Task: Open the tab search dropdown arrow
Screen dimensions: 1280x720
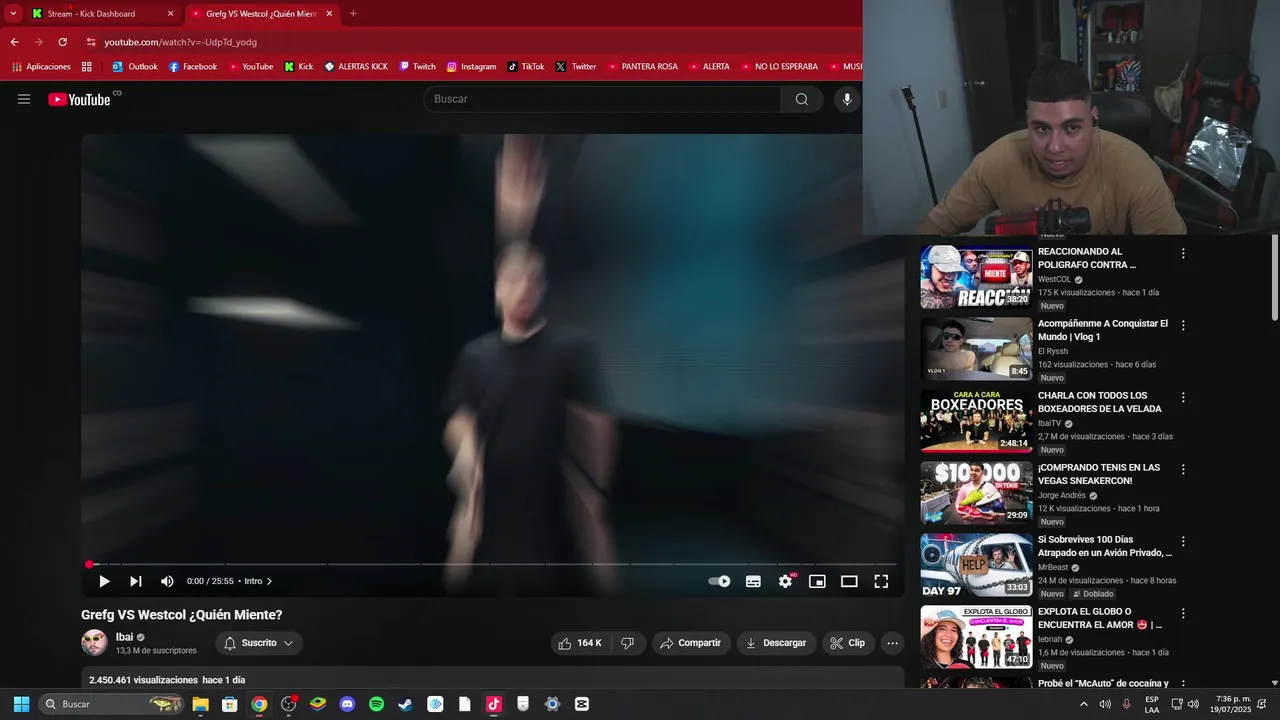Action: [13, 14]
